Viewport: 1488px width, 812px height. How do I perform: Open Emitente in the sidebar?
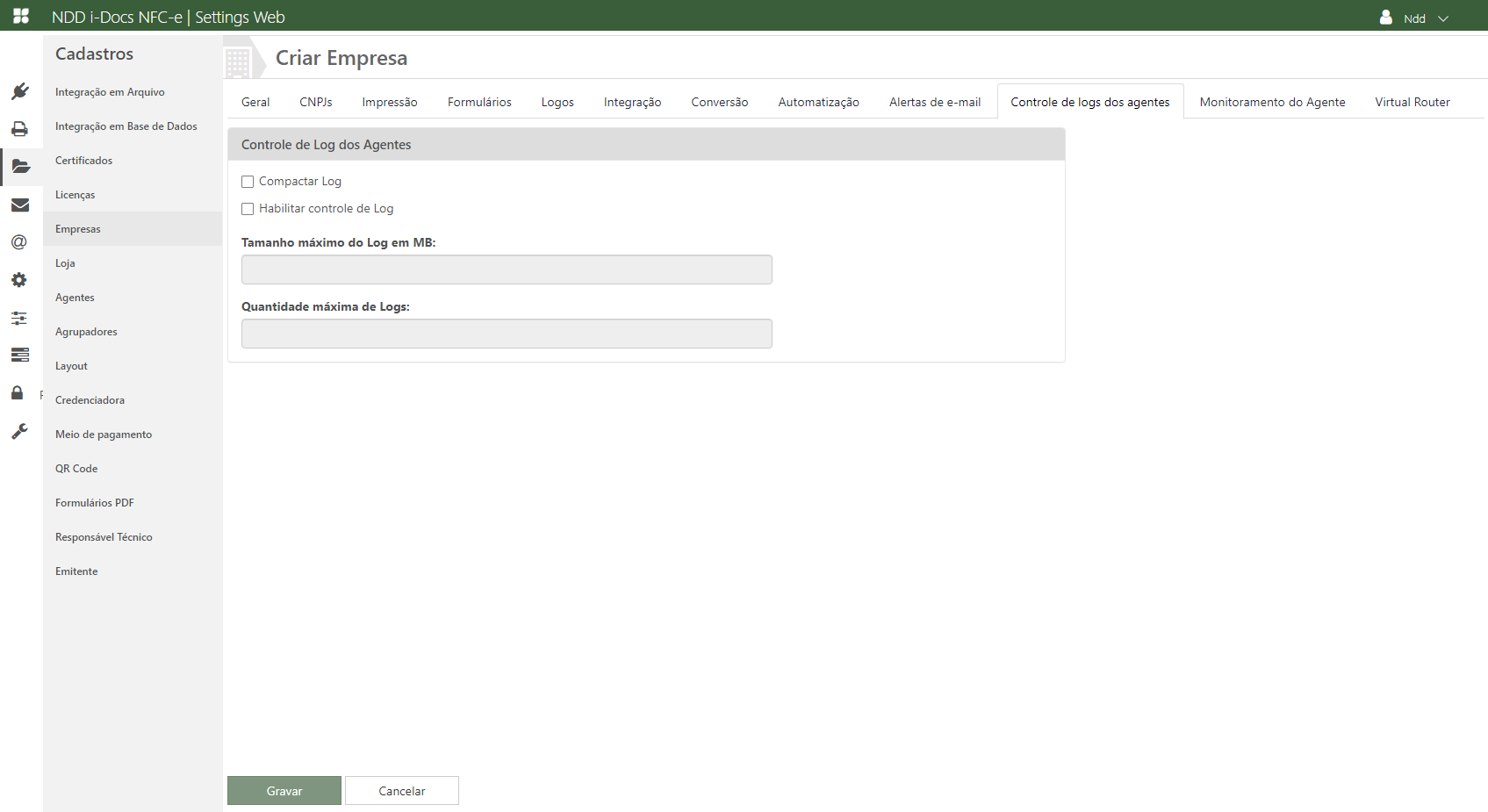(x=133, y=571)
